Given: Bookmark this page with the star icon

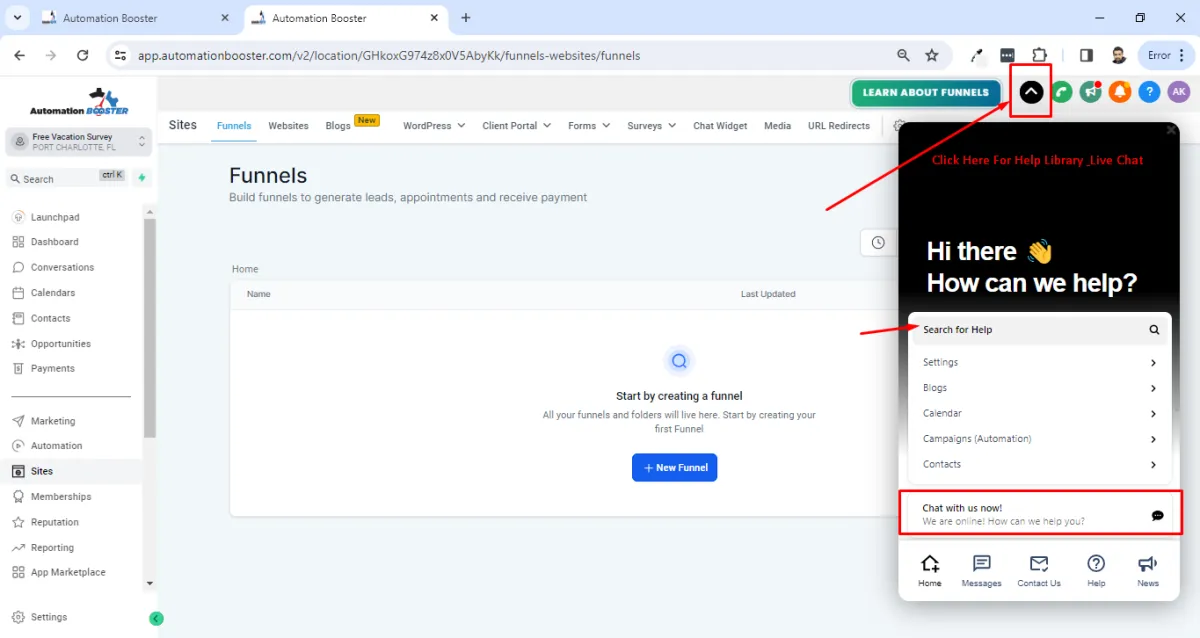Looking at the screenshot, I should (x=932, y=56).
